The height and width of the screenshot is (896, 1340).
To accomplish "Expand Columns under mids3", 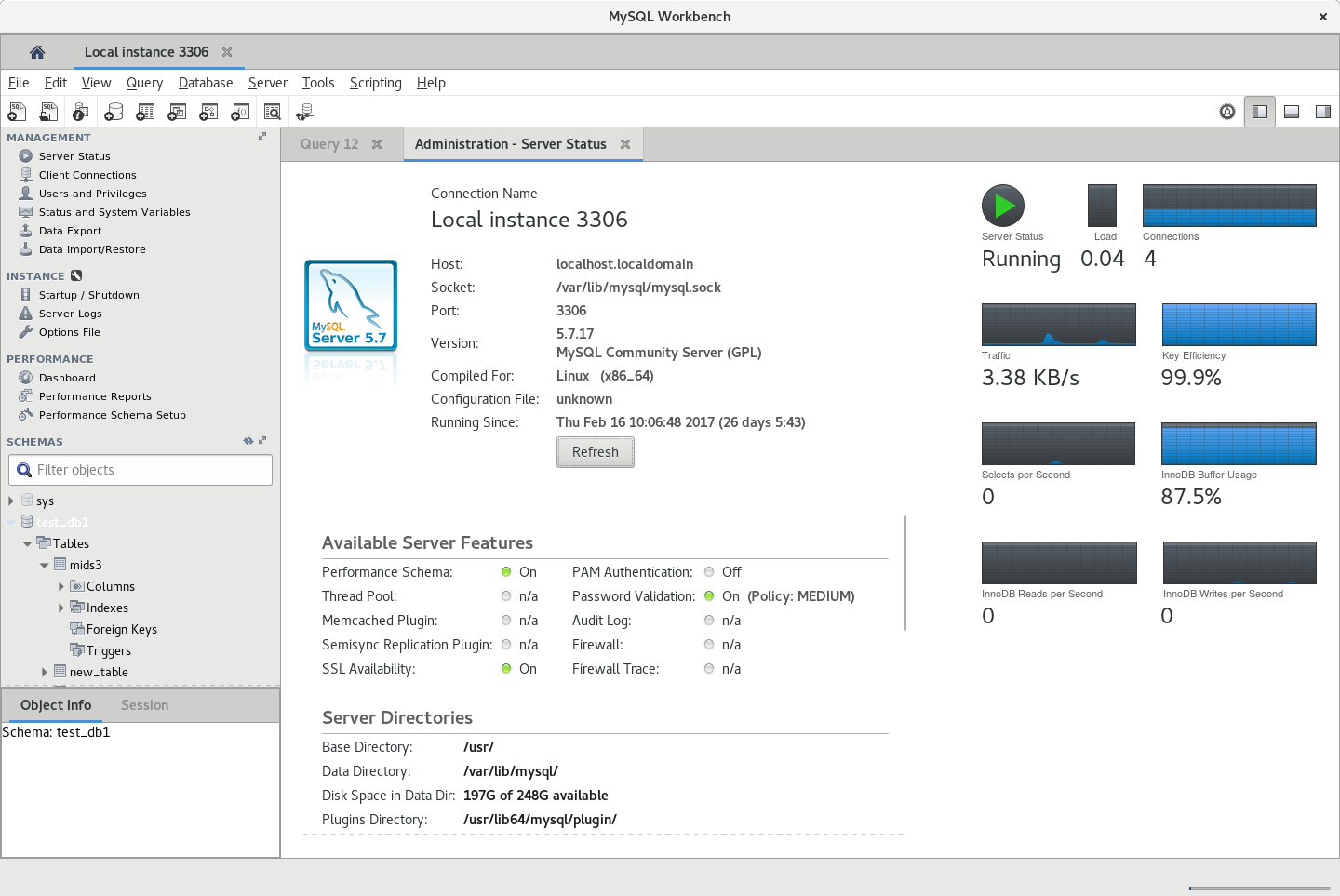I will coord(61,586).
